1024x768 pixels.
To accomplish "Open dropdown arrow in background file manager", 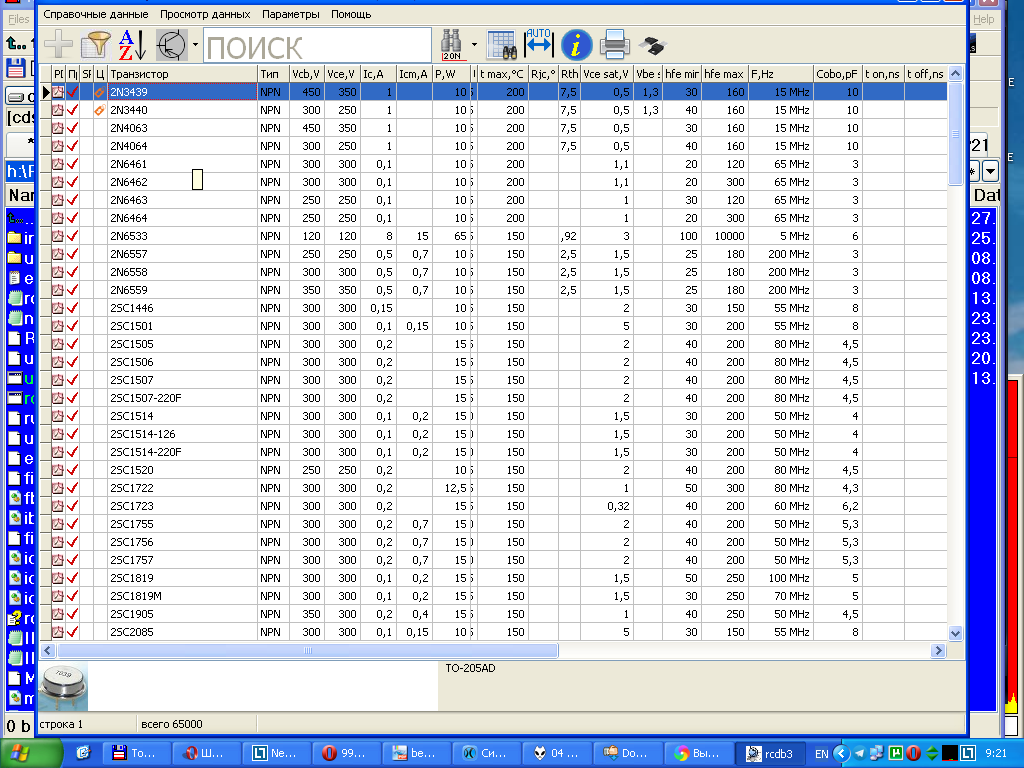I will (x=990, y=172).
